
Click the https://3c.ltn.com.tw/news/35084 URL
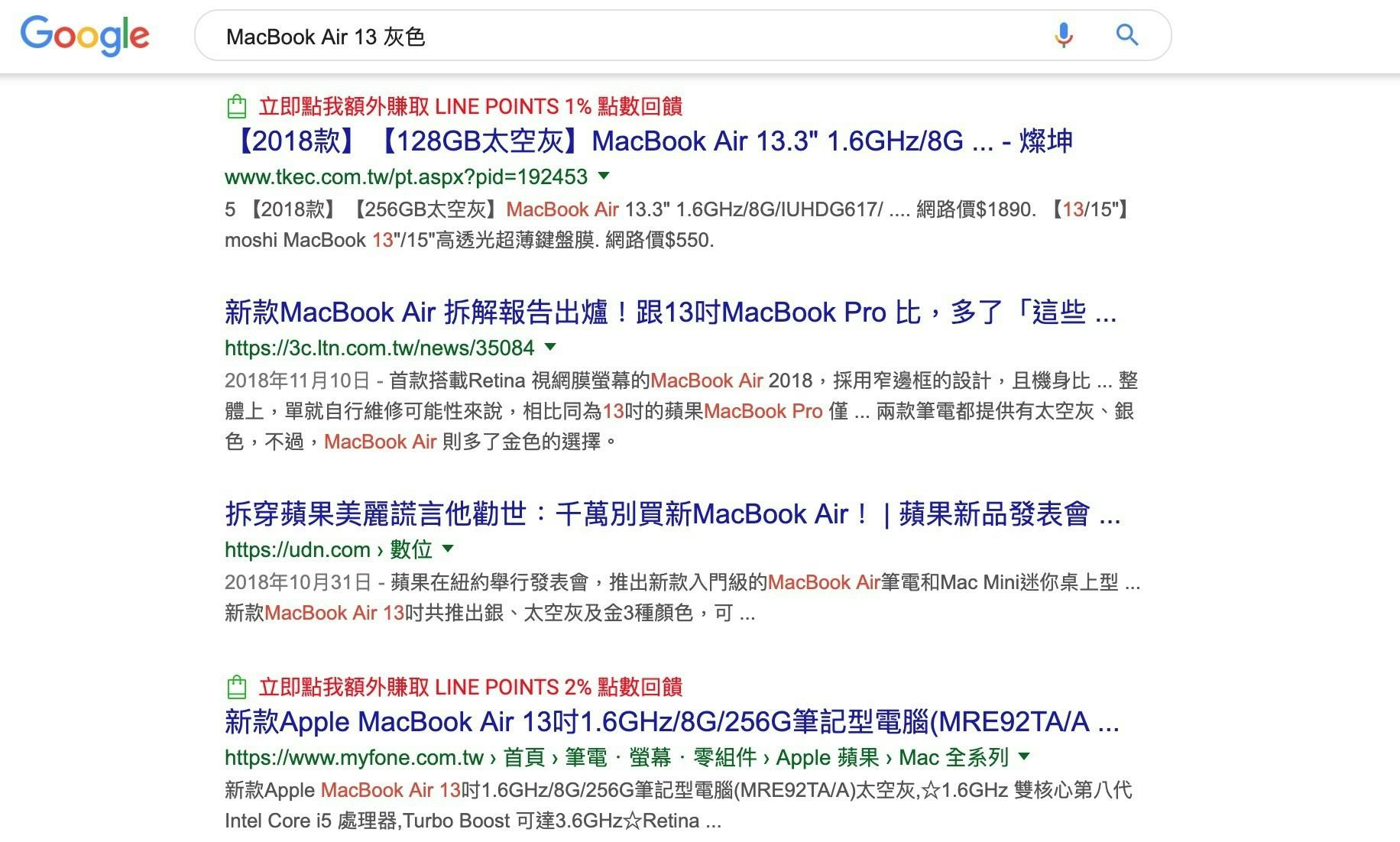[x=379, y=348]
